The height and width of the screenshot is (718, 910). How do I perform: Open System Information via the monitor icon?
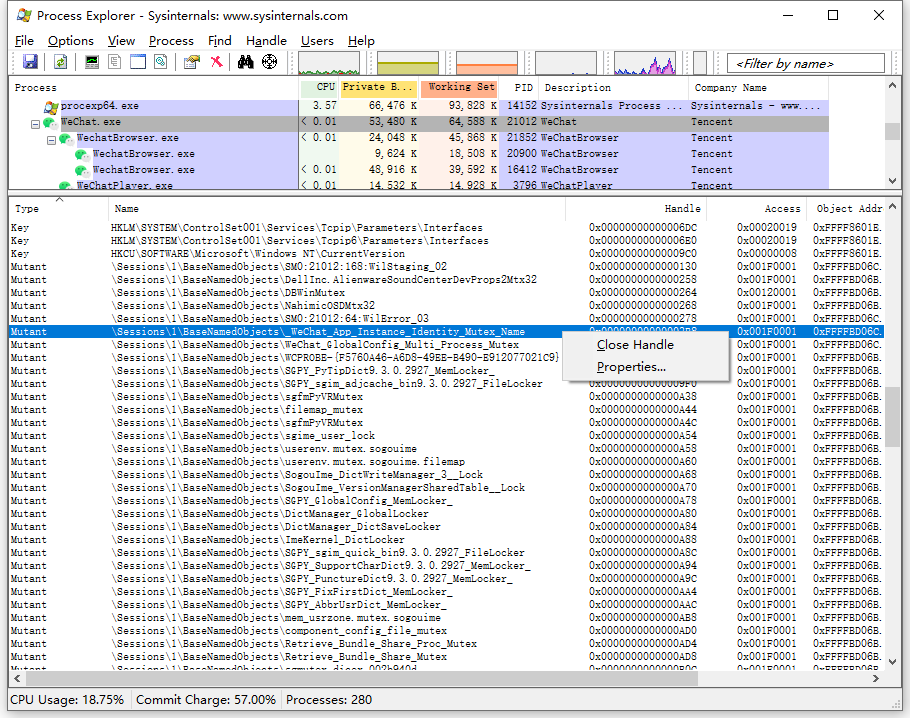(92, 62)
